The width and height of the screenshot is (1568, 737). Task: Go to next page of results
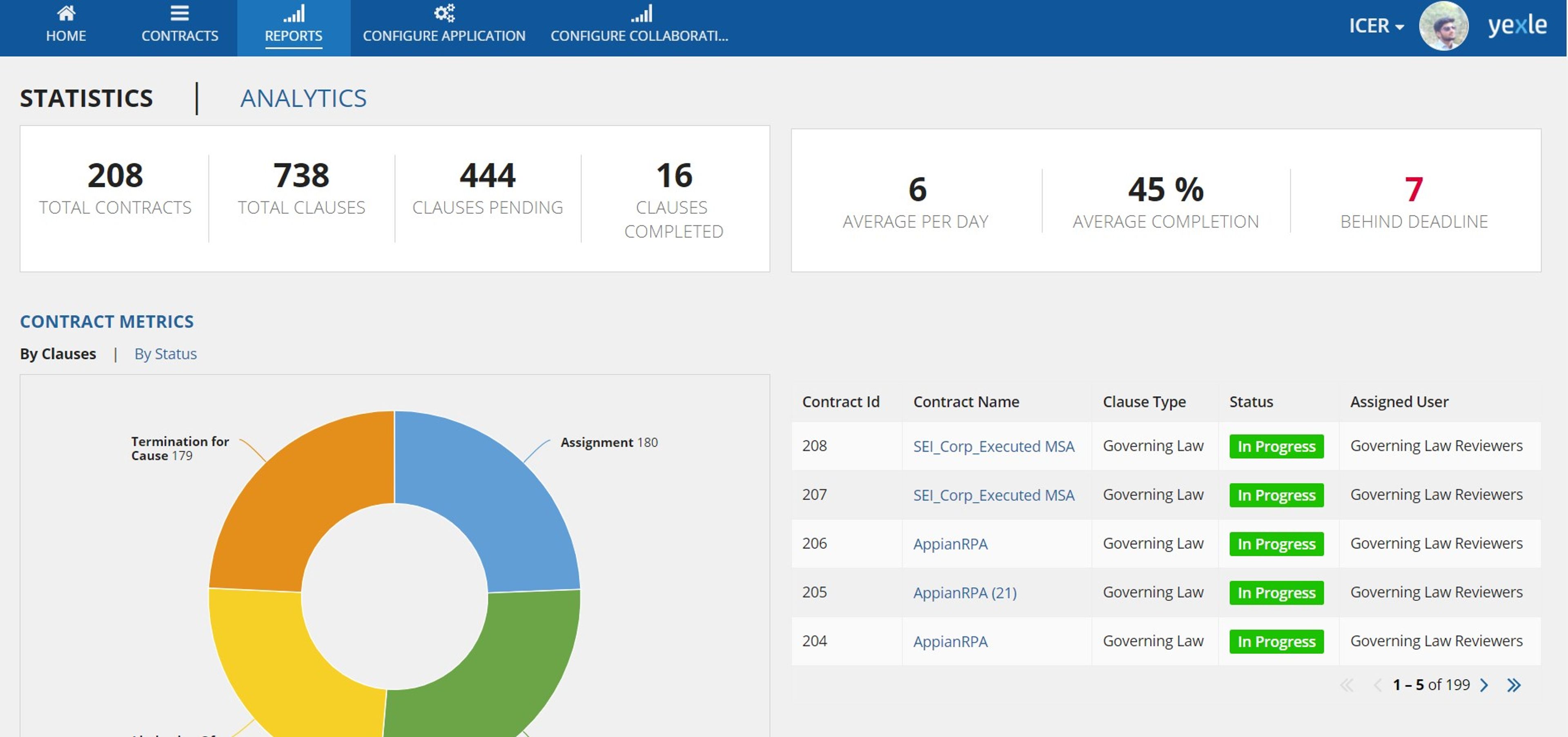[x=1484, y=685]
